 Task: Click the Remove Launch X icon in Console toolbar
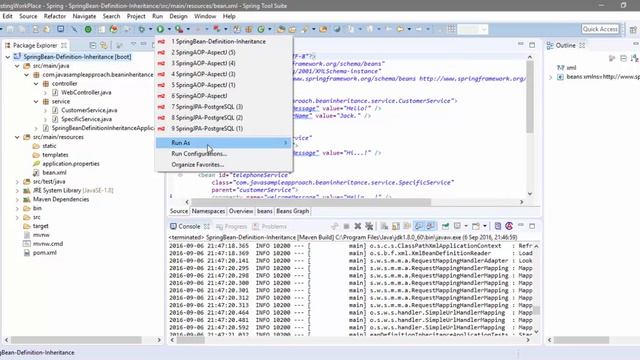tap(358, 226)
